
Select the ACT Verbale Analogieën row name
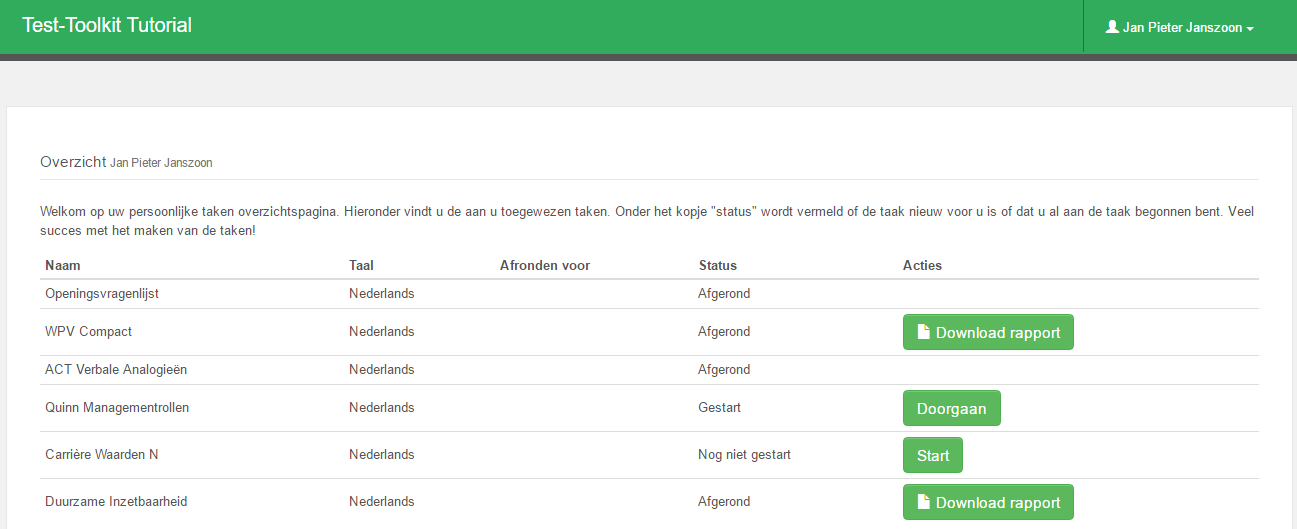[116, 370]
